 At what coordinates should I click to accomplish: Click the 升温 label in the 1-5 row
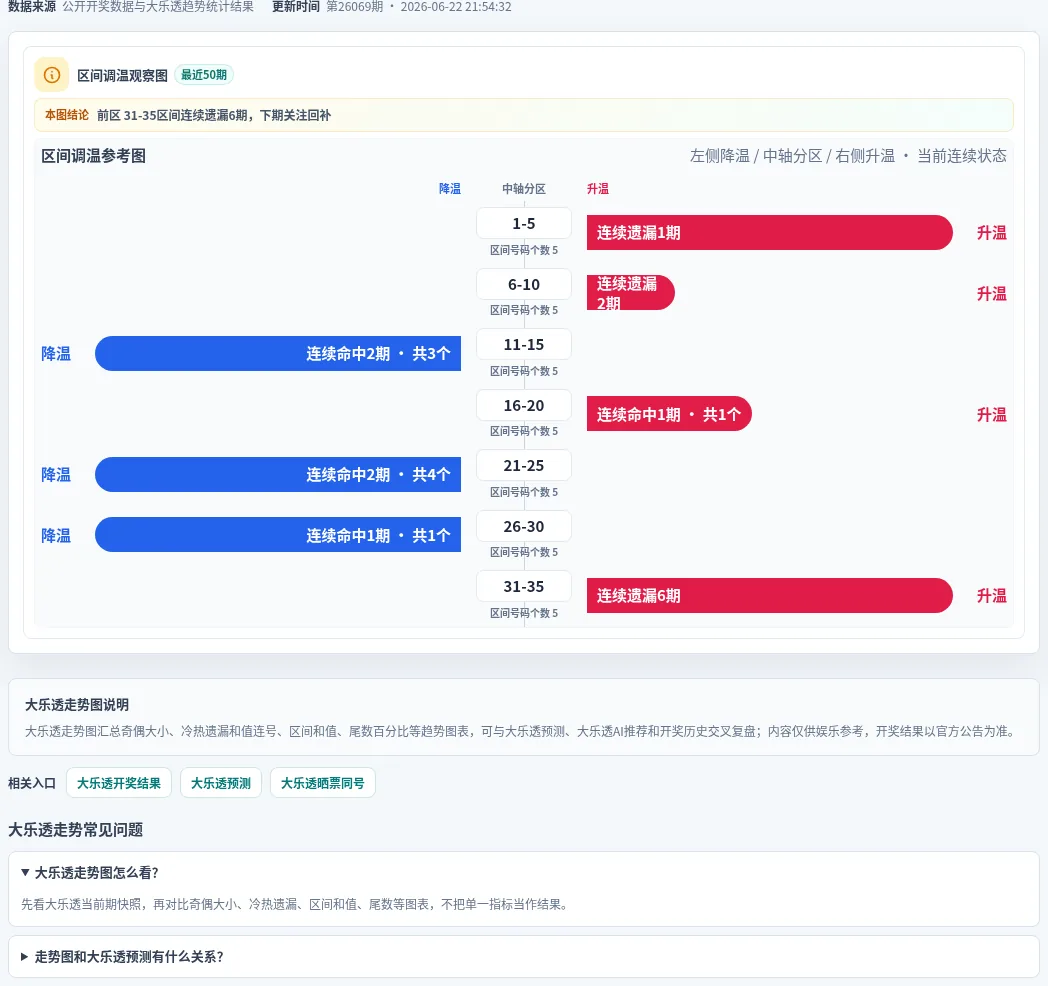pos(991,233)
